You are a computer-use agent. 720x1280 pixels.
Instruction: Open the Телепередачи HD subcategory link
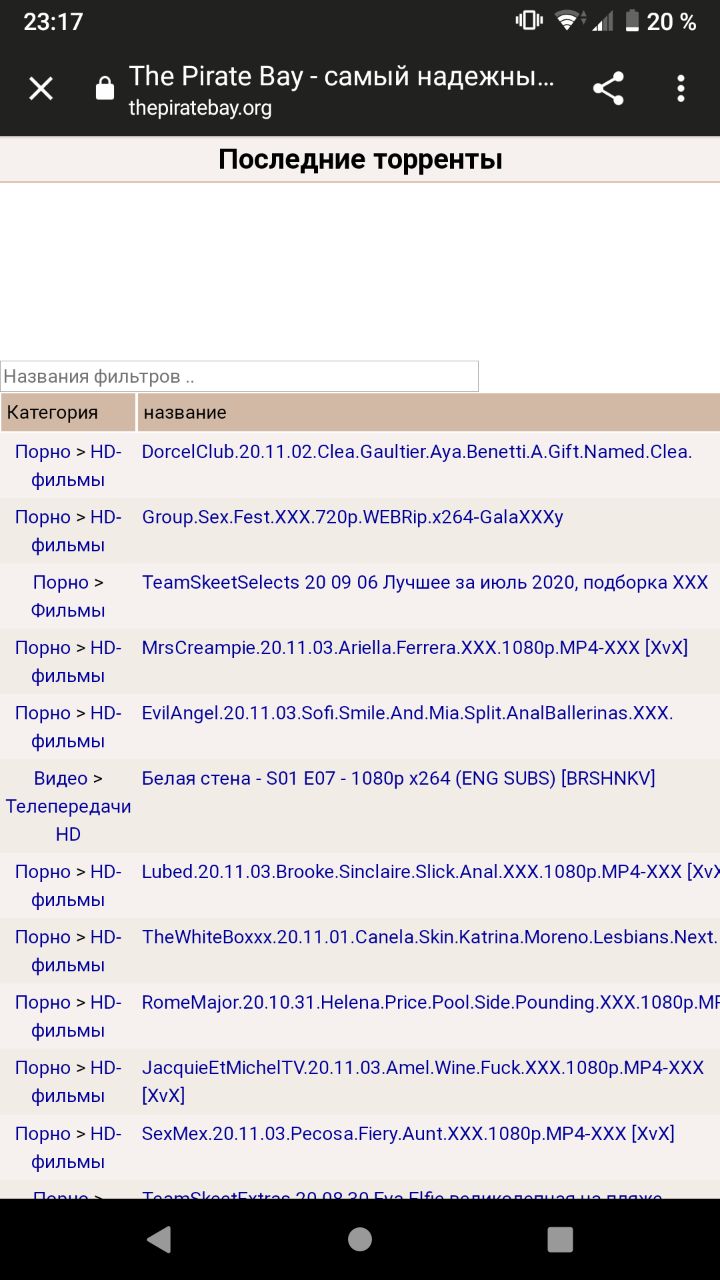click(68, 820)
